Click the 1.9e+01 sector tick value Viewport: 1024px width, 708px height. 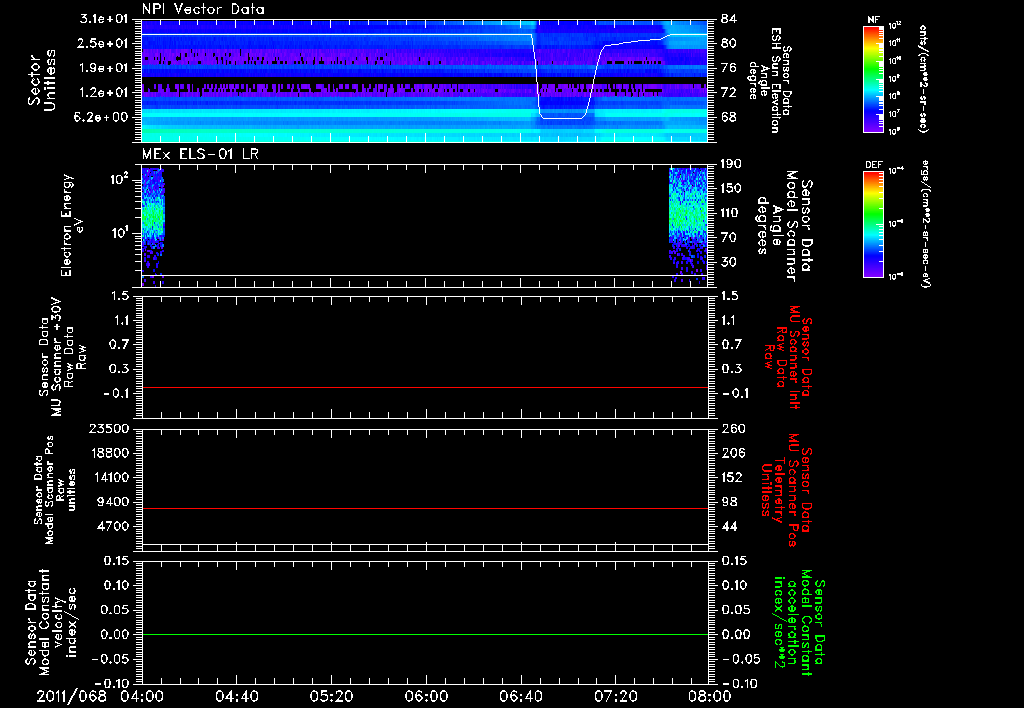pos(104,68)
